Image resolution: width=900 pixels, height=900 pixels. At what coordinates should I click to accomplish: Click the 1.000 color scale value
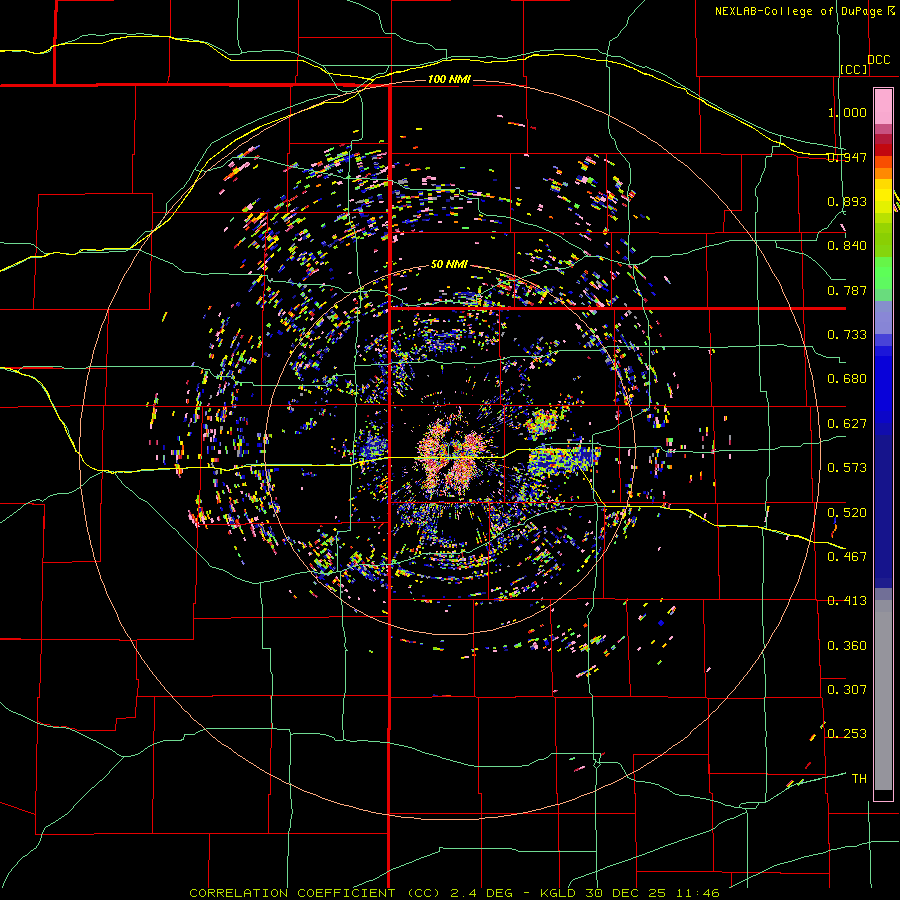(x=847, y=112)
